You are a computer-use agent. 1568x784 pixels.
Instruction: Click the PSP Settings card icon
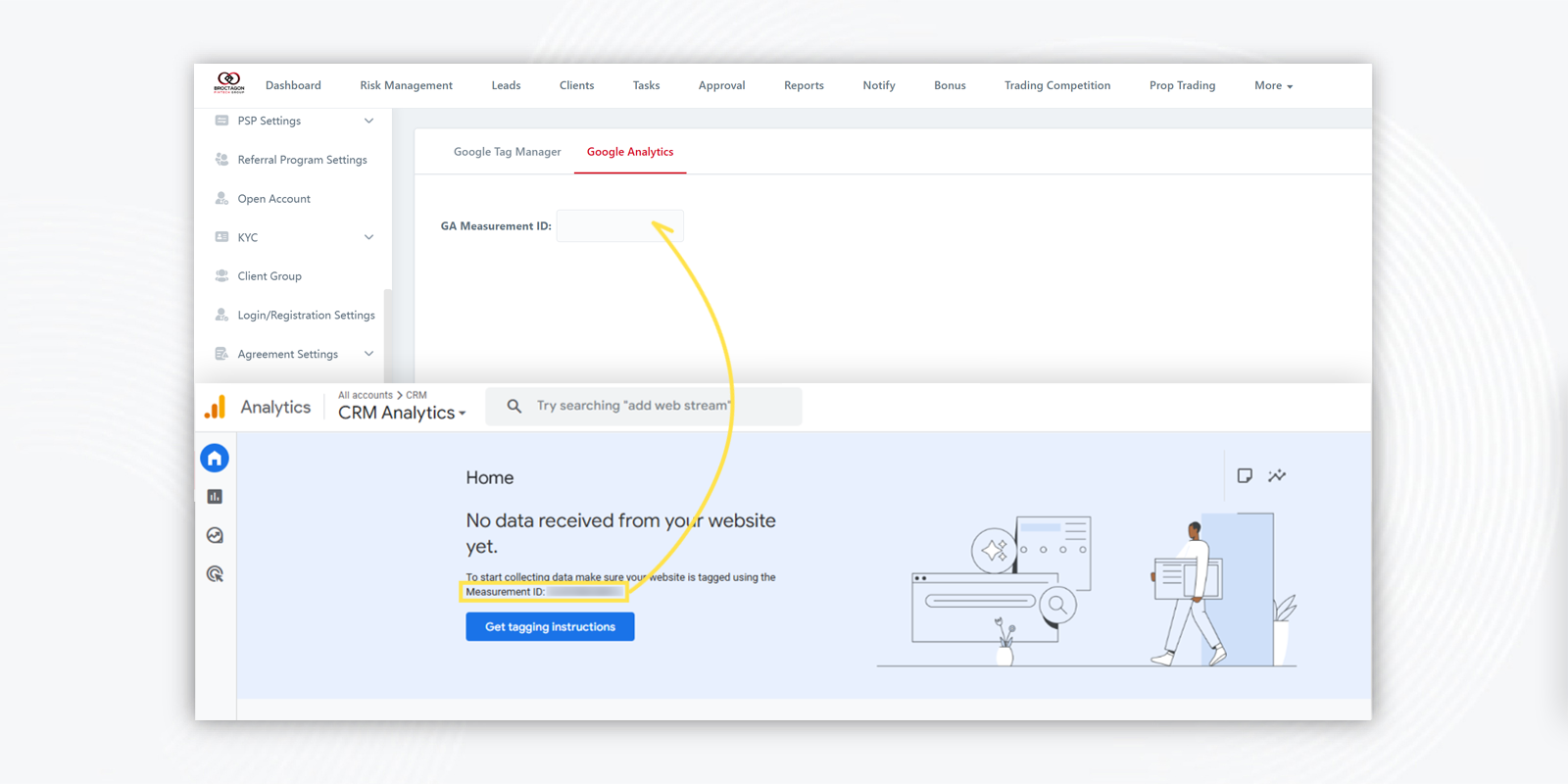[x=221, y=121]
